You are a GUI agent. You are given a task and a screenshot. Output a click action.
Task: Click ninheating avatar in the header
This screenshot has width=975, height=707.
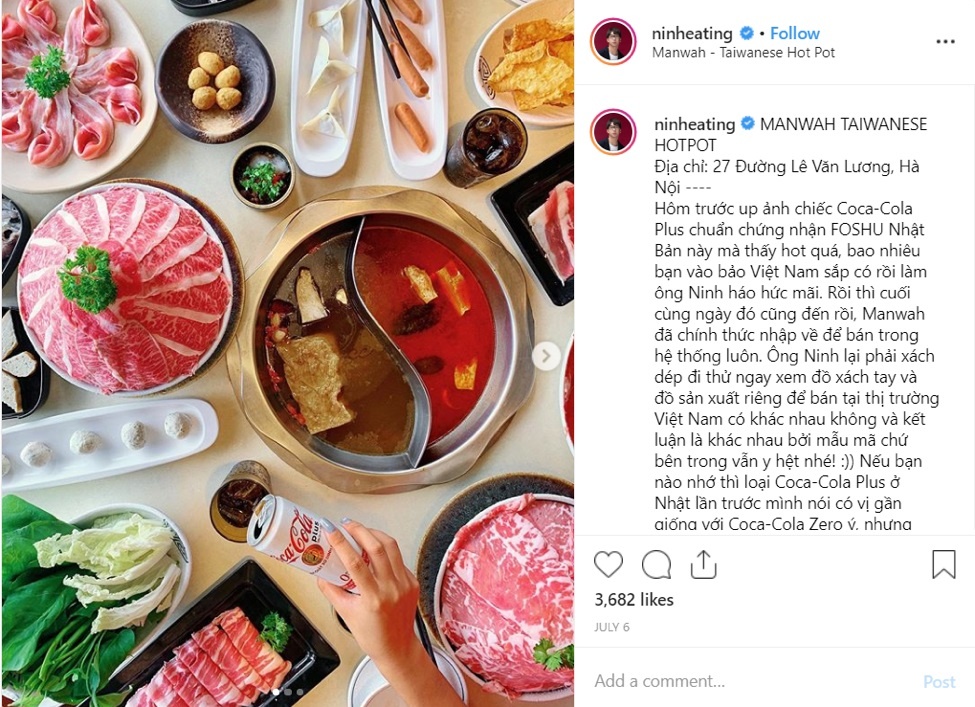[613, 41]
